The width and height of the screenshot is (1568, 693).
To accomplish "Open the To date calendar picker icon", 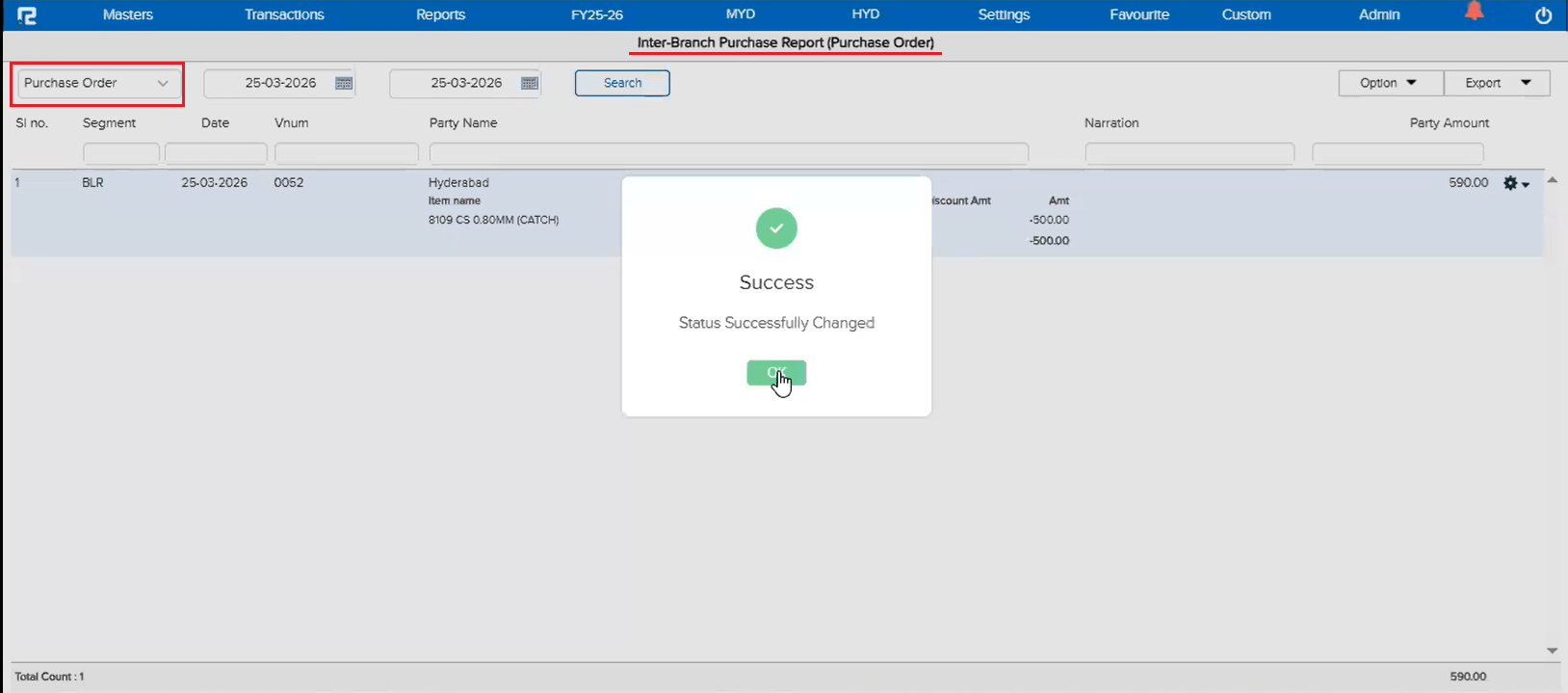I will coord(530,84).
